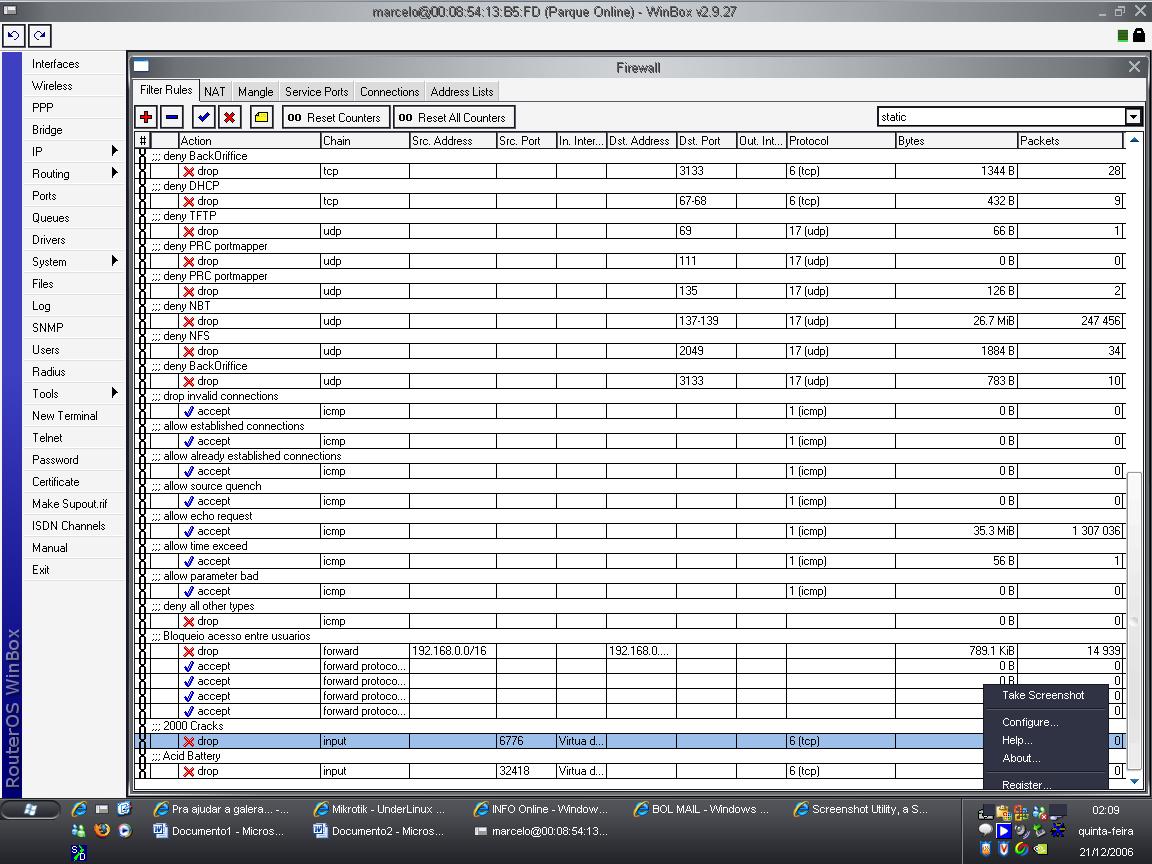Click the red X disable rule icon
Screen dimensions: 1152x864
230,117
